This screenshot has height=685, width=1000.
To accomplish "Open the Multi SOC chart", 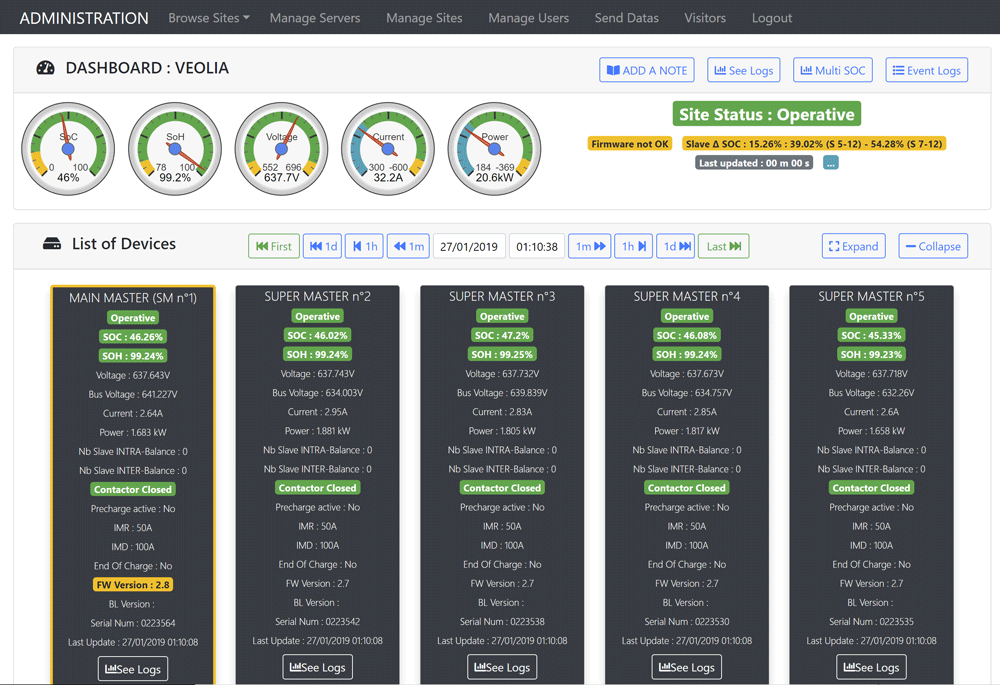I will point(832,70).
